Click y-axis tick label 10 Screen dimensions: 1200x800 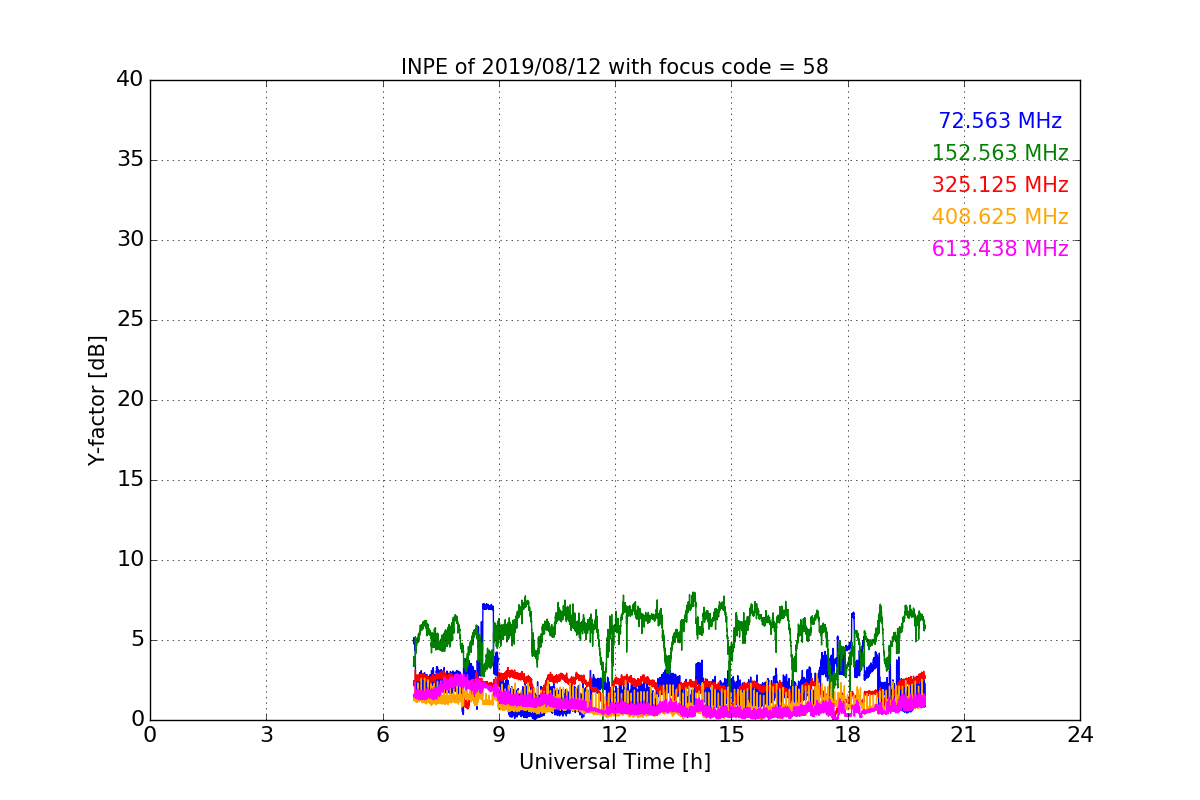pos(130,560)
